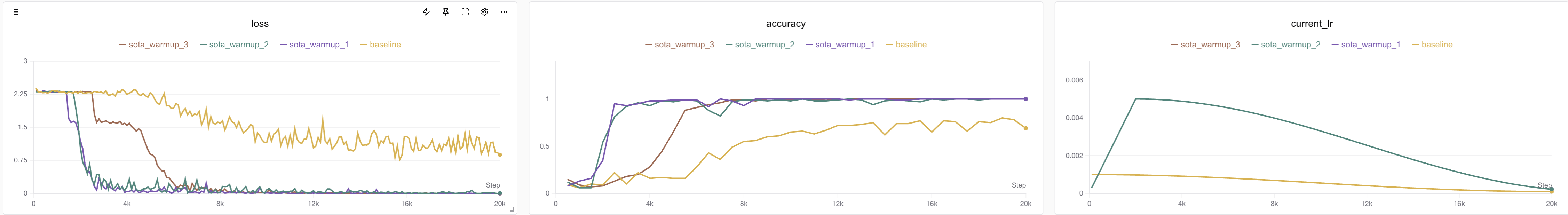Screen dimensions: 1568x215
Task: Click the accuracy chart title
Action: 785,24
